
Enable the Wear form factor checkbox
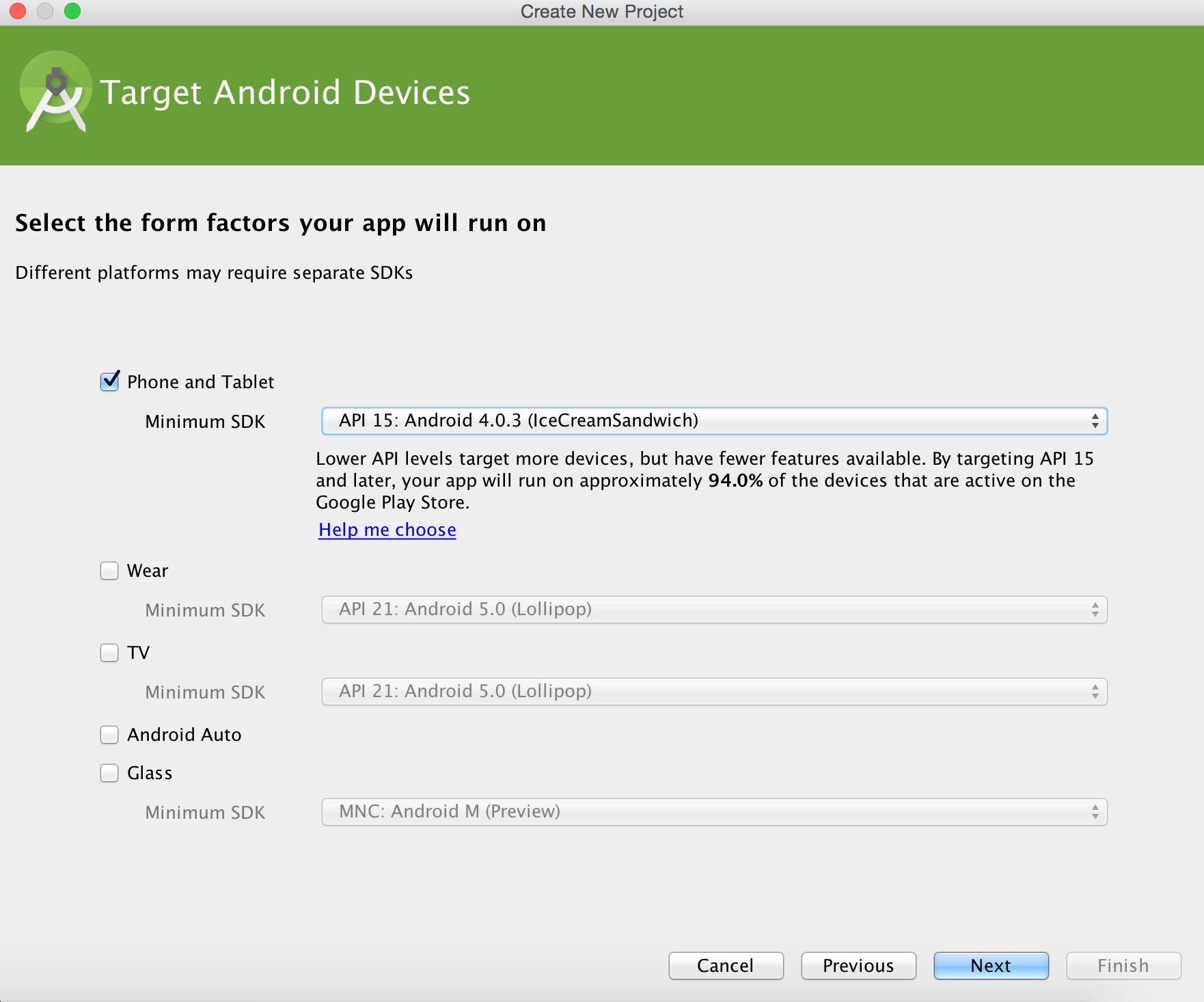pyautogui.click(x=109, y=571)
